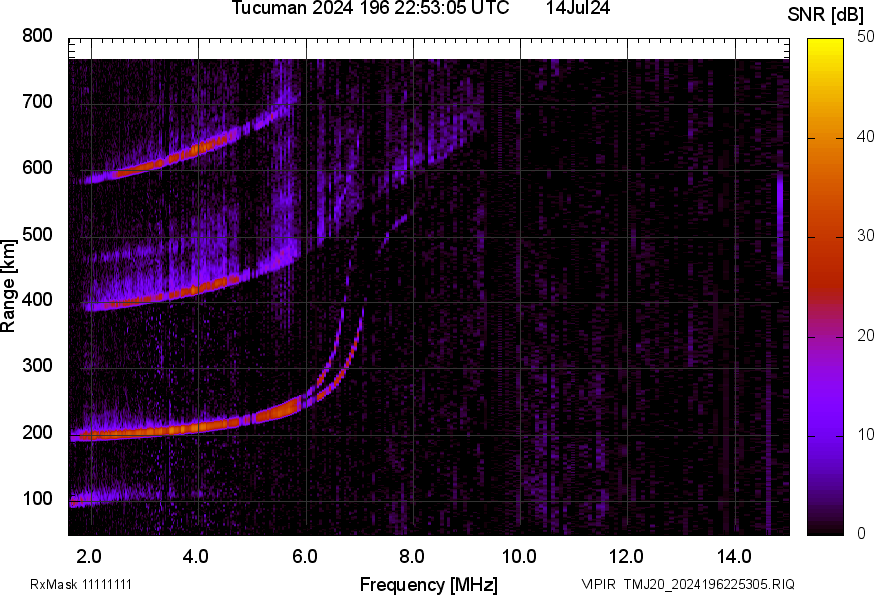The width and height of the screenshot is (874, 595).
Task: Click the range tick label '300'
Action: point(37,366)
